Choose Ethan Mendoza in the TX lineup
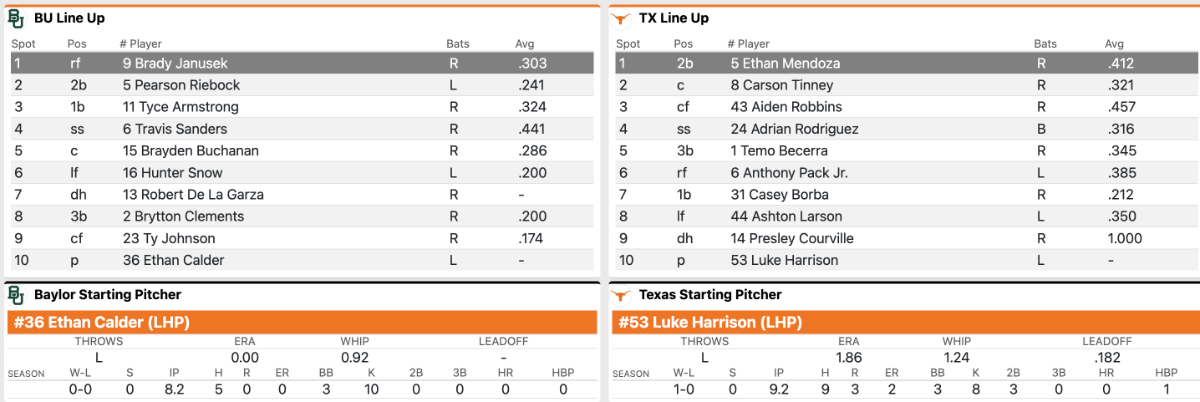The width and height of the screenshot is (1200, 402). pyautogui.click(x=785, y=64)
